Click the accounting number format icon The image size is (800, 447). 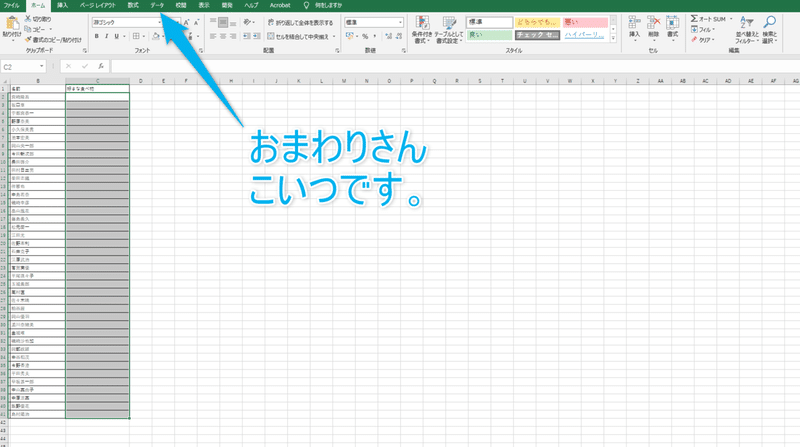tap(349, 36)
